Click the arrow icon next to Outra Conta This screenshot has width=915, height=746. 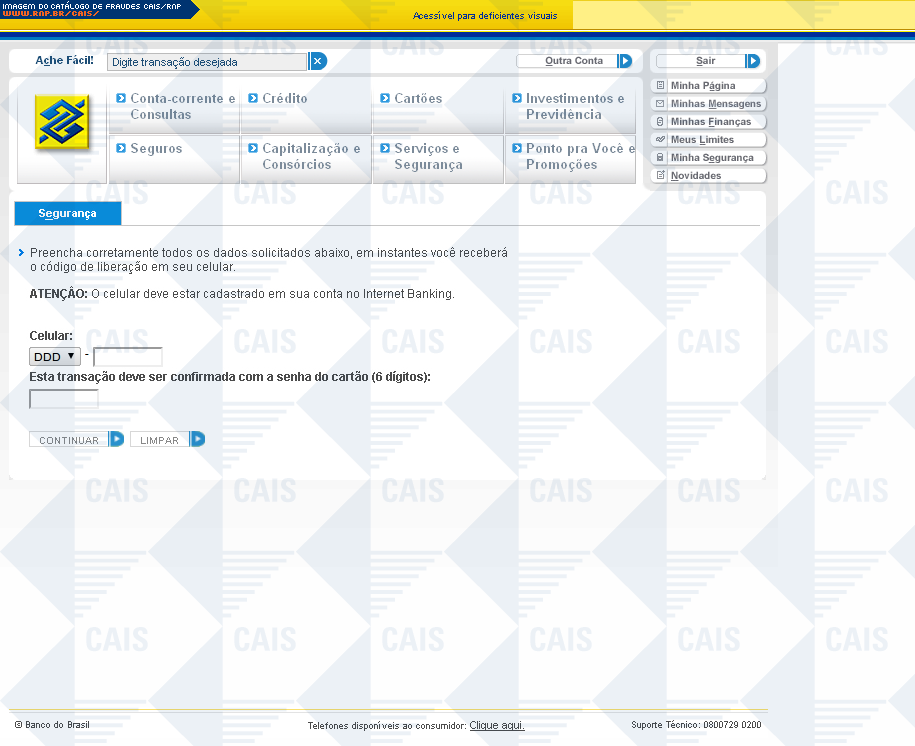[625, 61]
